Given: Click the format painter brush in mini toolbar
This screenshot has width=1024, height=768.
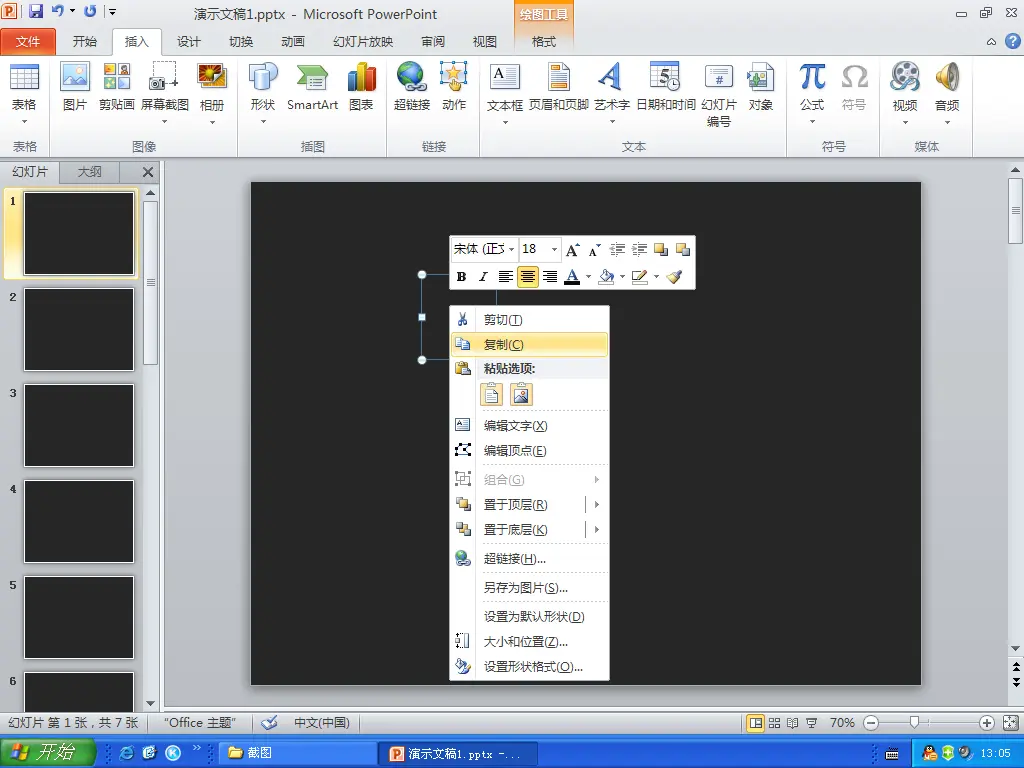Looking at the screenshot, I should (x=675, y=277).
